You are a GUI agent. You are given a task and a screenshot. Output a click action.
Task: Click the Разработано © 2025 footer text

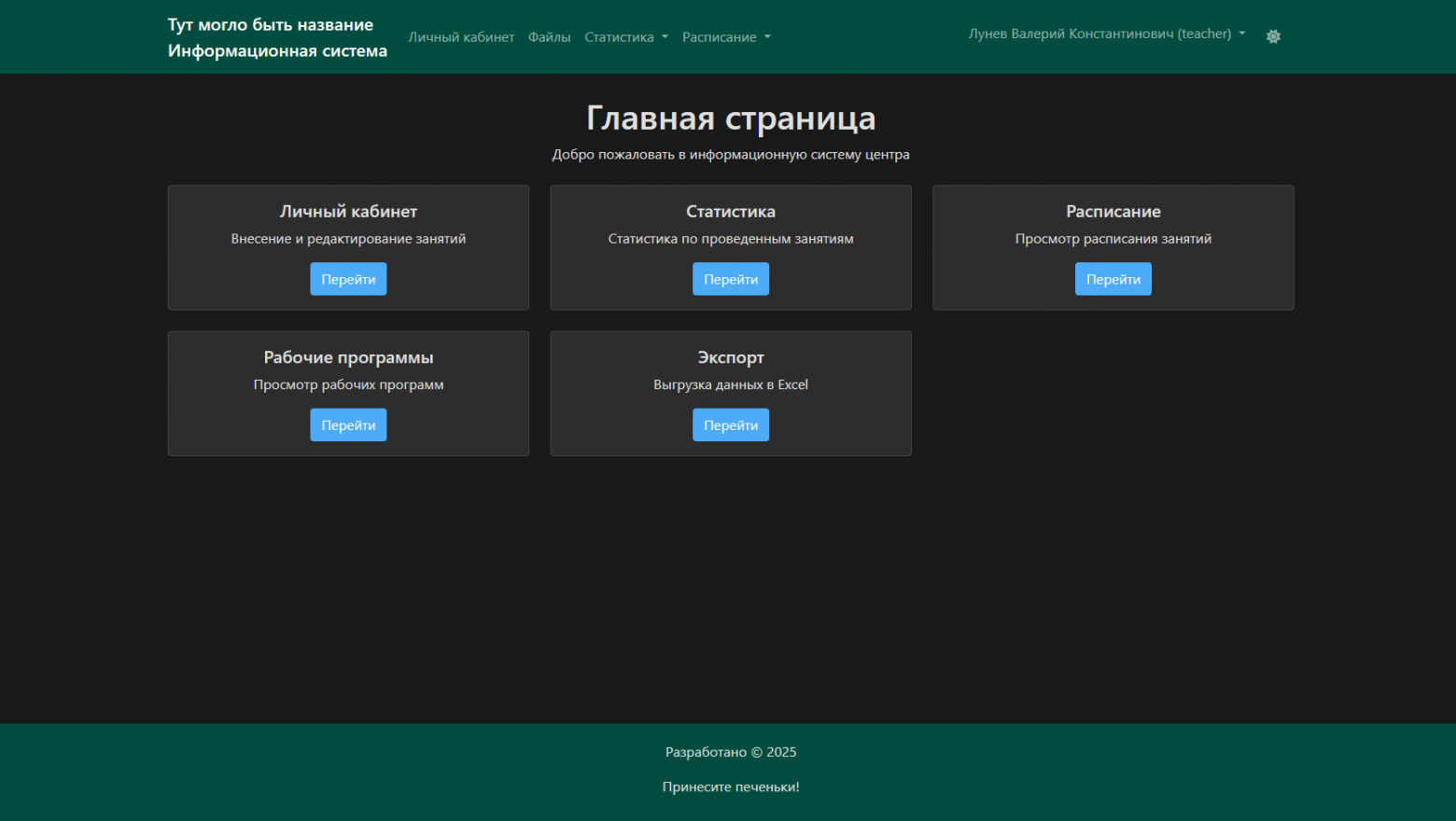coord(731,752)
